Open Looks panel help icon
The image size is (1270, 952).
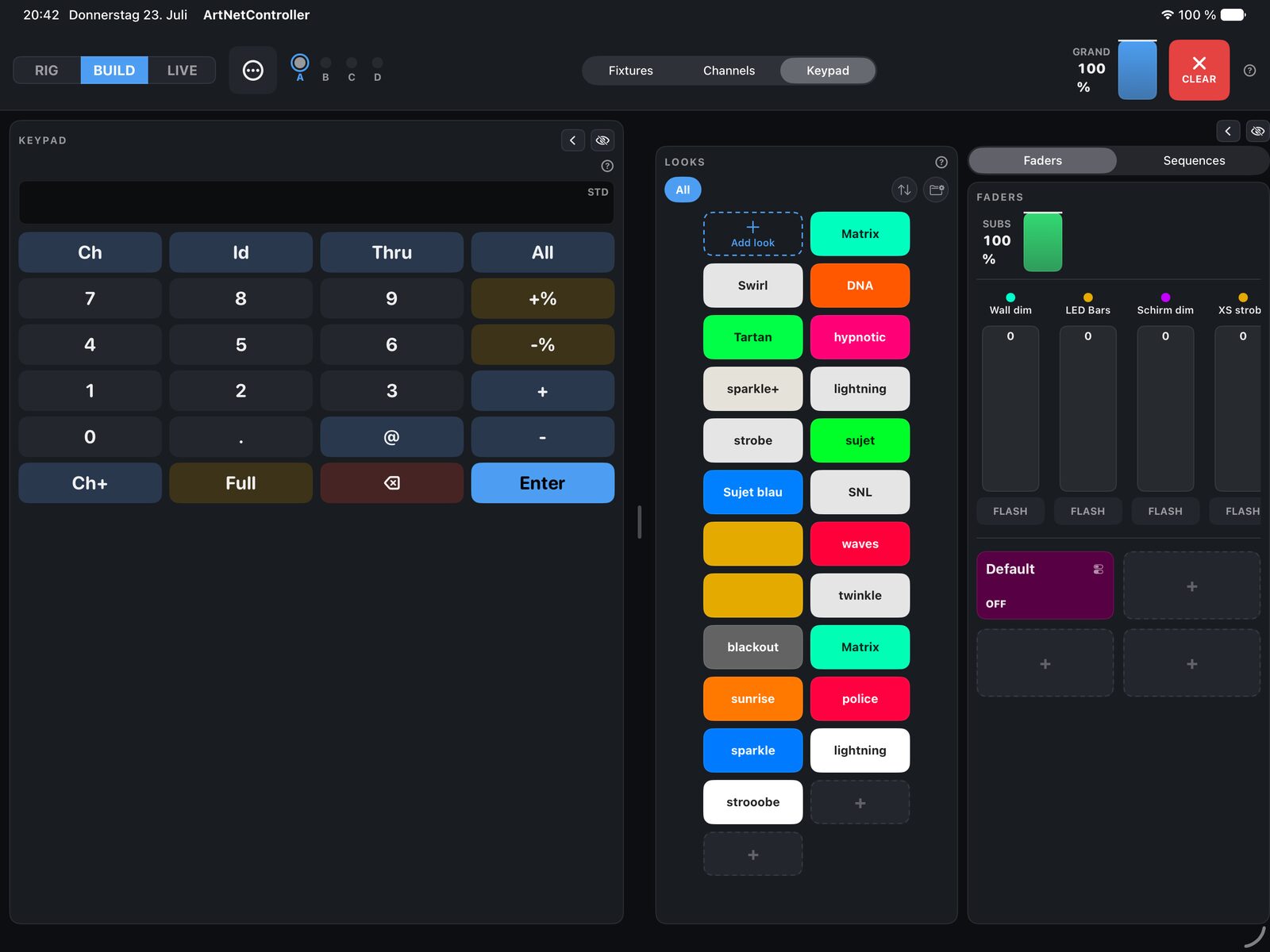coord(941,162)
